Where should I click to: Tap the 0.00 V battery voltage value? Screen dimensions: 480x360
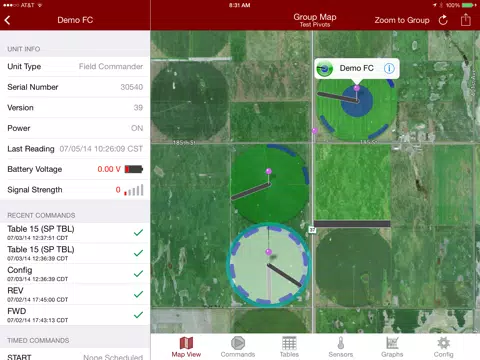[109, 169]
